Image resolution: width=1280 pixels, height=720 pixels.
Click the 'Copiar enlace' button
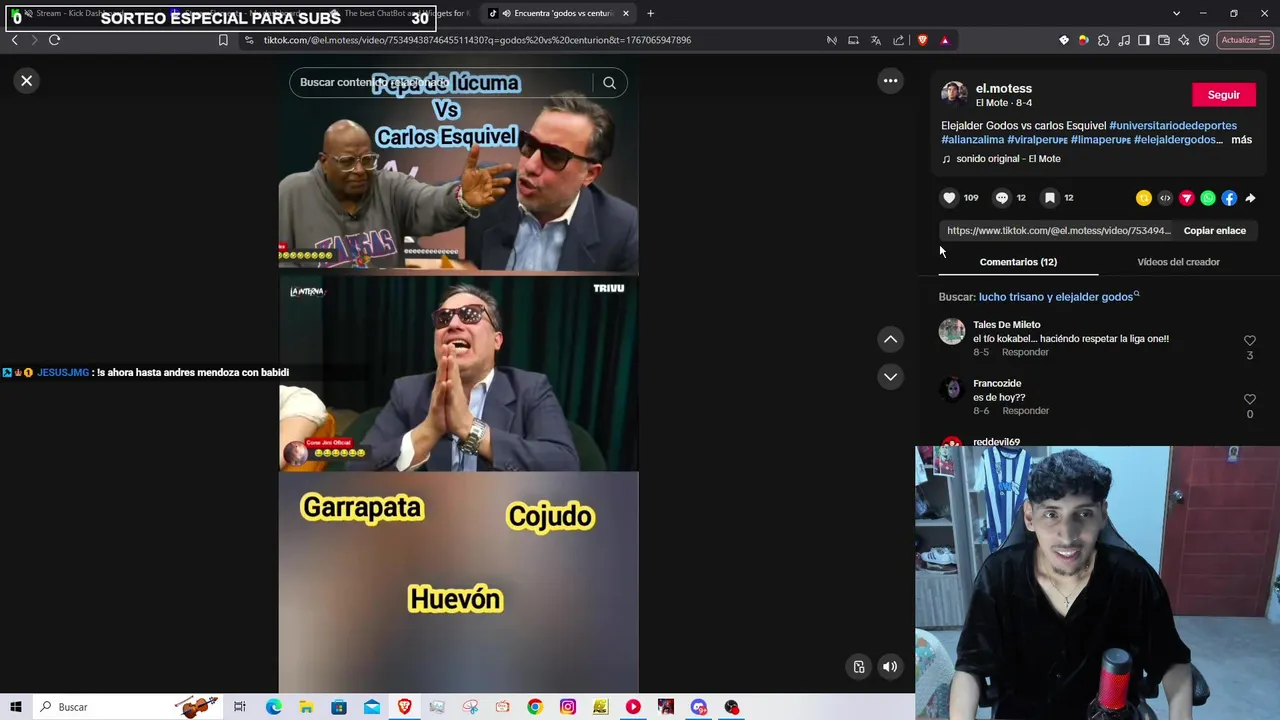[1214, 231]
